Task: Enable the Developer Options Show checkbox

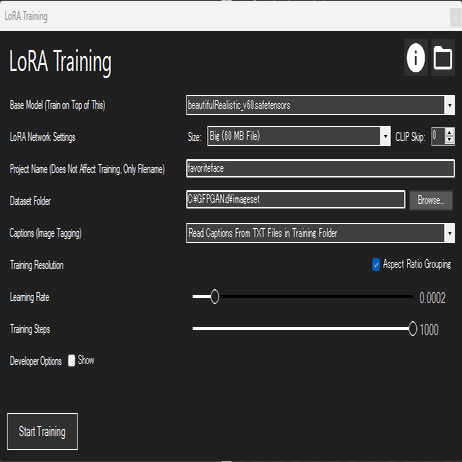Action: pos(71,360)
